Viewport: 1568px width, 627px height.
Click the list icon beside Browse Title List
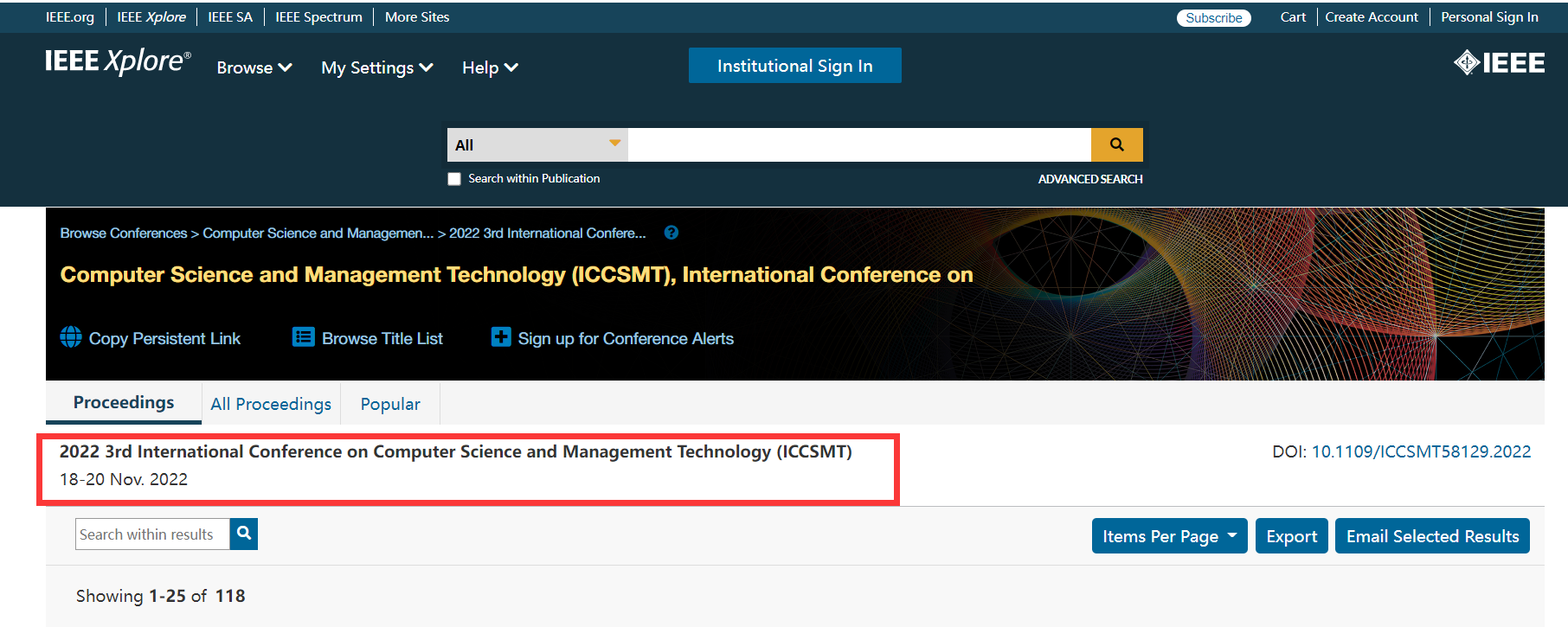(x=304, y=337)
